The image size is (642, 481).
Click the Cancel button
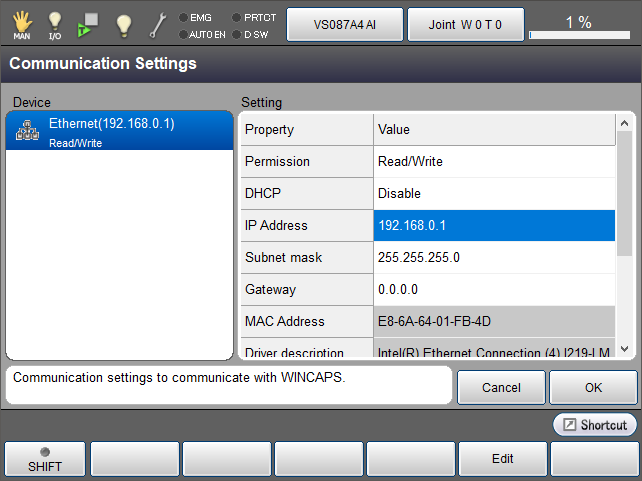(501, 387)
